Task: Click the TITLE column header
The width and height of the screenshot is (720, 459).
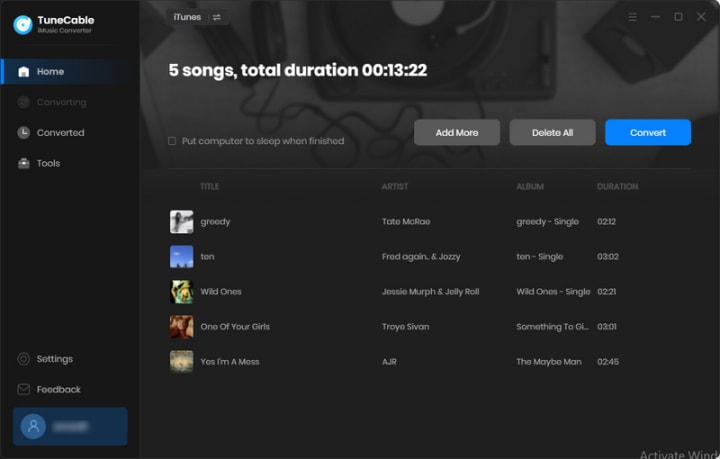Action: point(209,187)
